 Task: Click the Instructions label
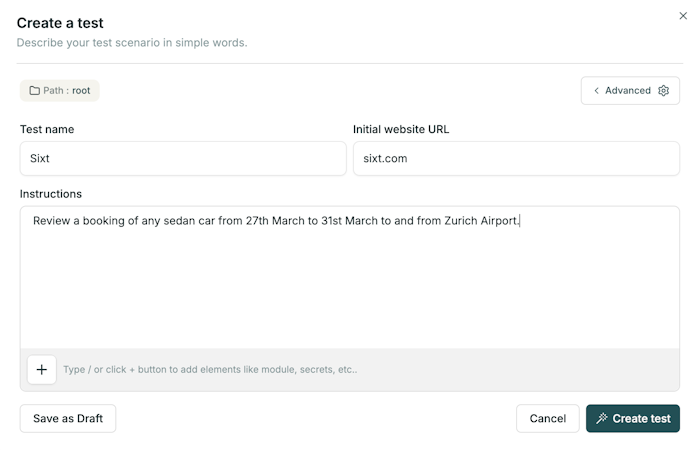51,194
